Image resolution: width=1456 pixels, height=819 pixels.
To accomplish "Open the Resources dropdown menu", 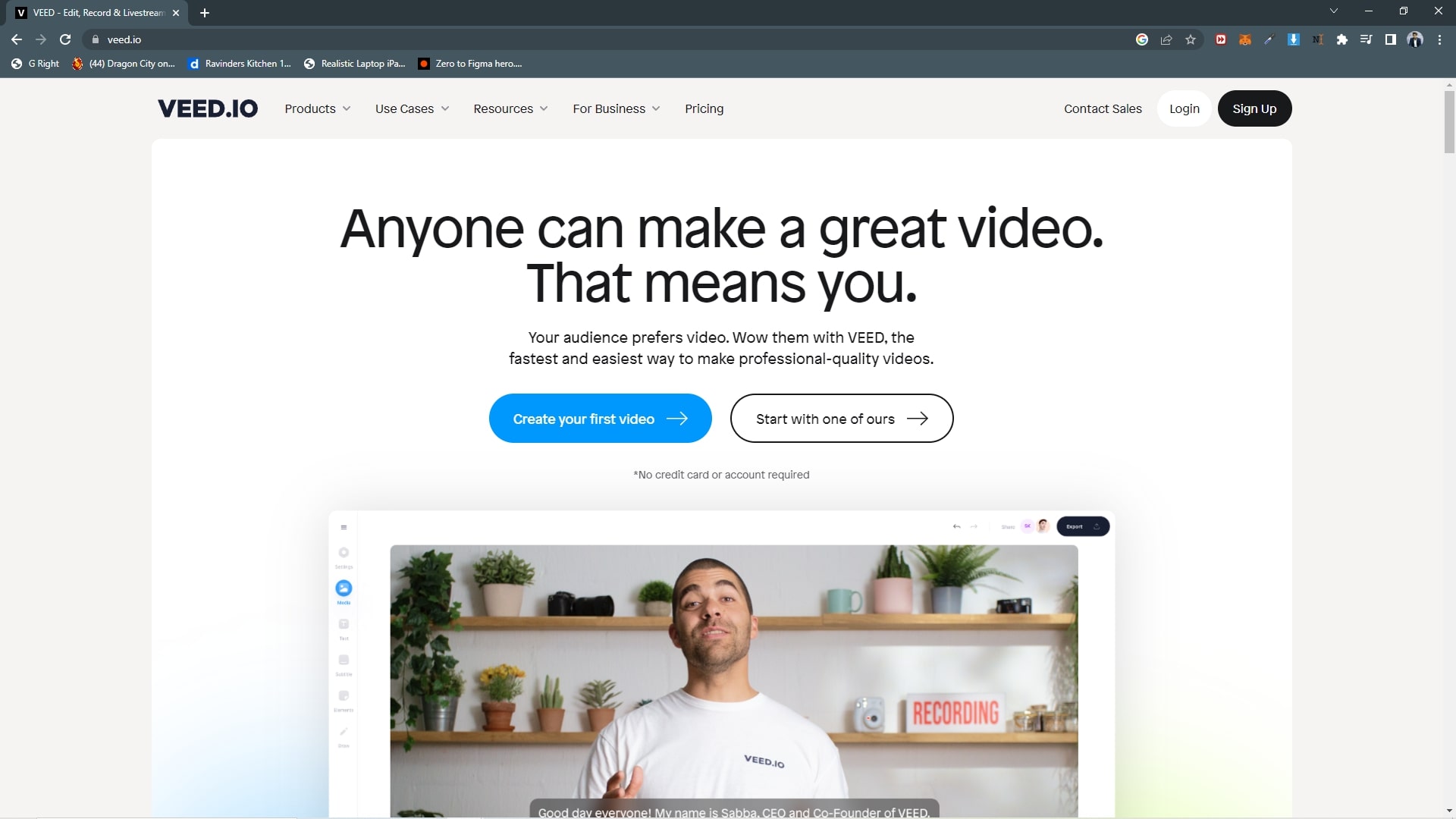I will pyautogui.click(x=510, y=108).
